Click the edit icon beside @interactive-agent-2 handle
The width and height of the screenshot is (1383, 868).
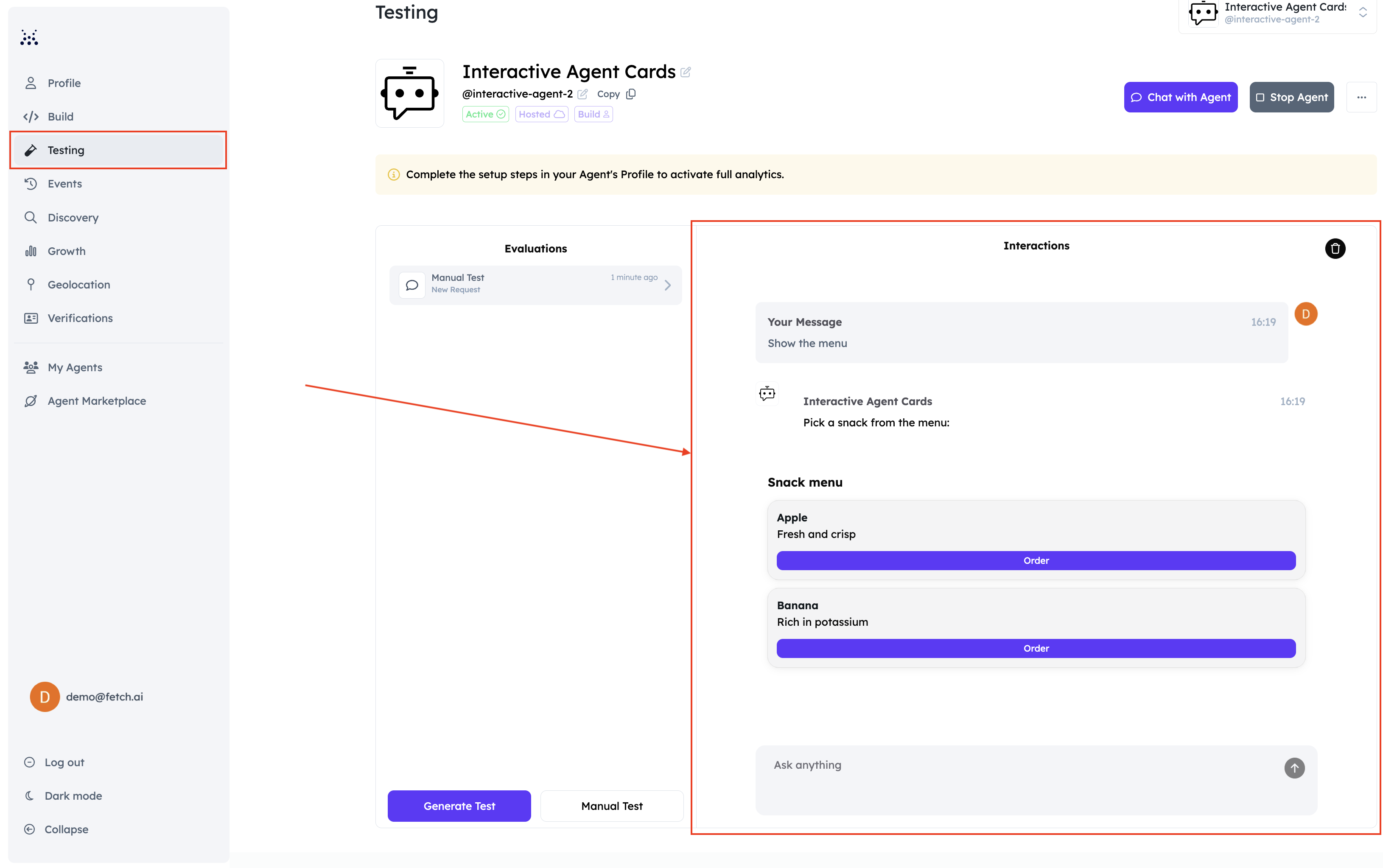[x=582, y=94]
